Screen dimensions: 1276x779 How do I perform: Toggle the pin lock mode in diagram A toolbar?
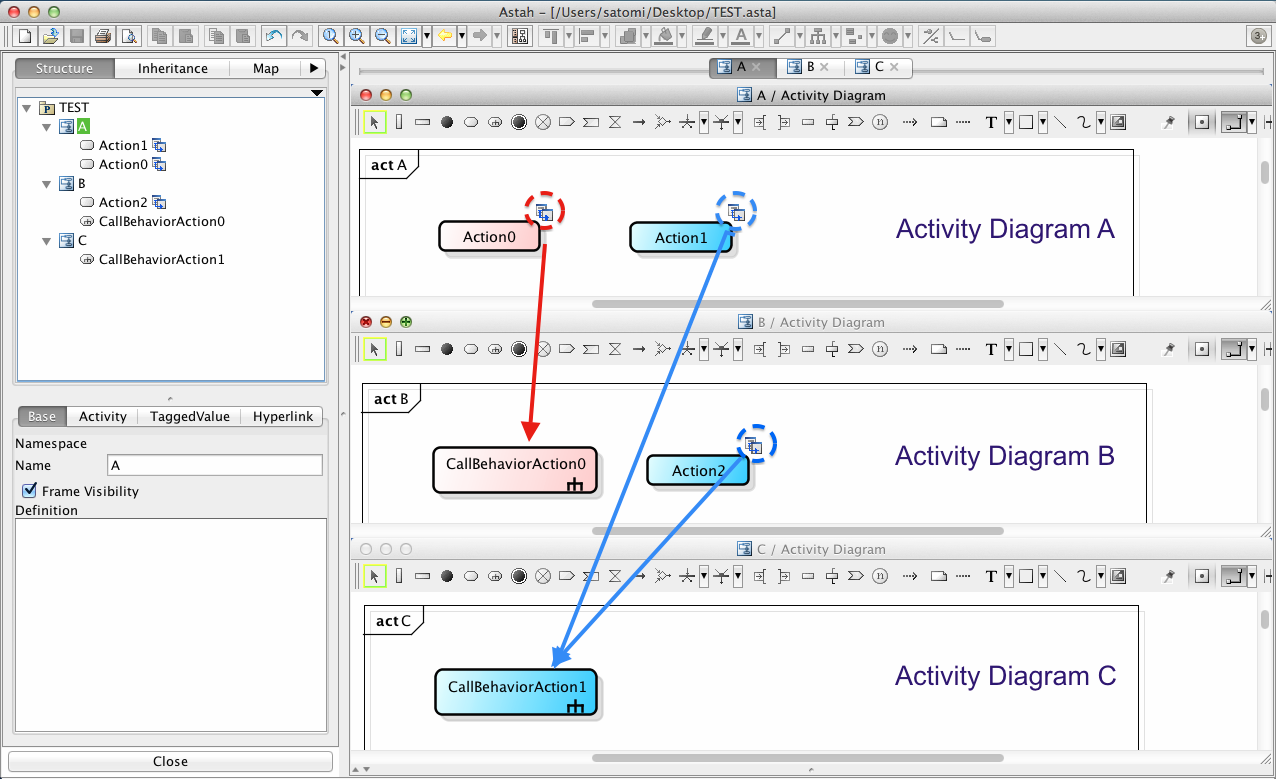point(1168,123)
